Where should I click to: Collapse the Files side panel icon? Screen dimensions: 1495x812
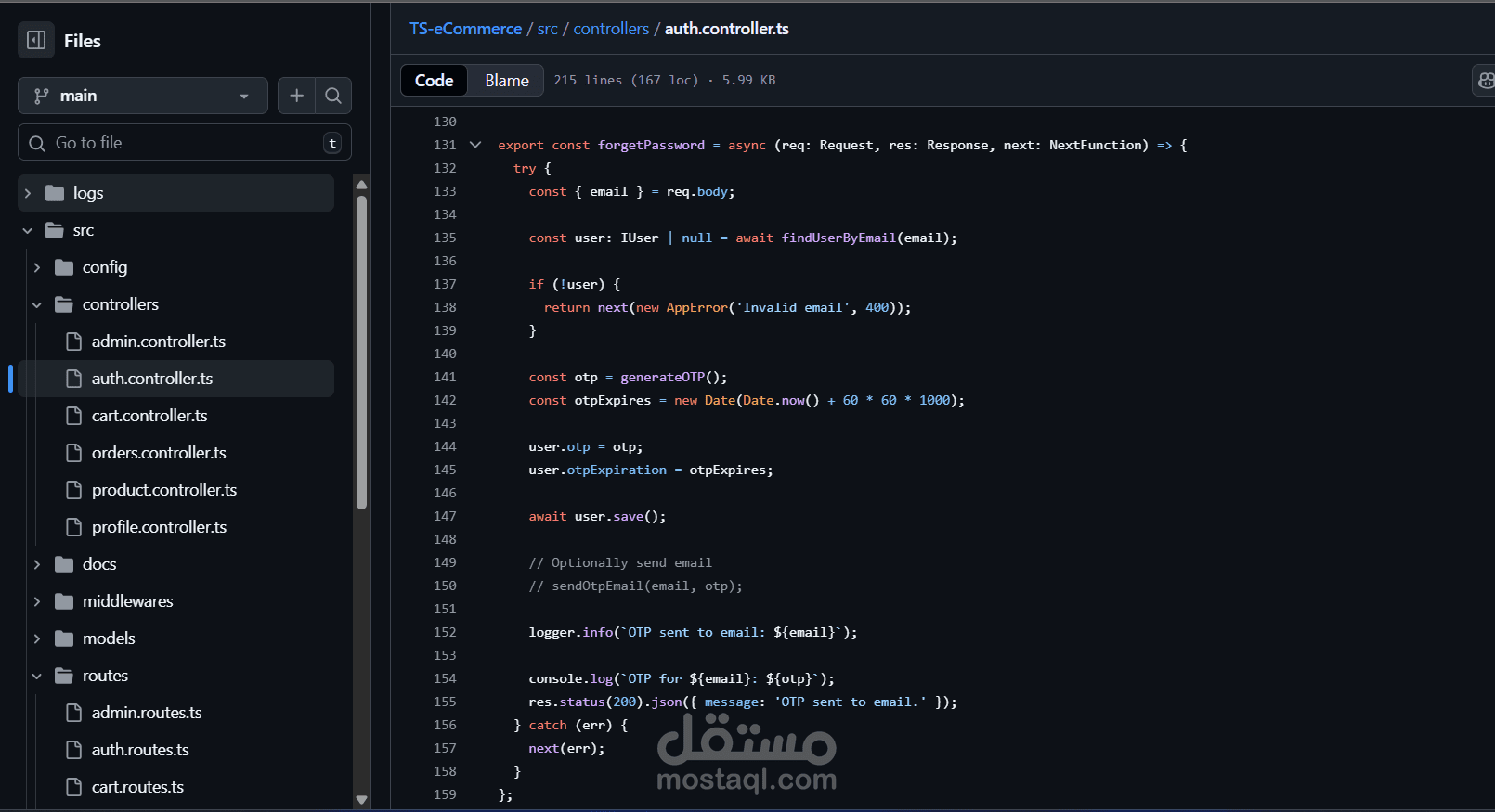[36, 40]
